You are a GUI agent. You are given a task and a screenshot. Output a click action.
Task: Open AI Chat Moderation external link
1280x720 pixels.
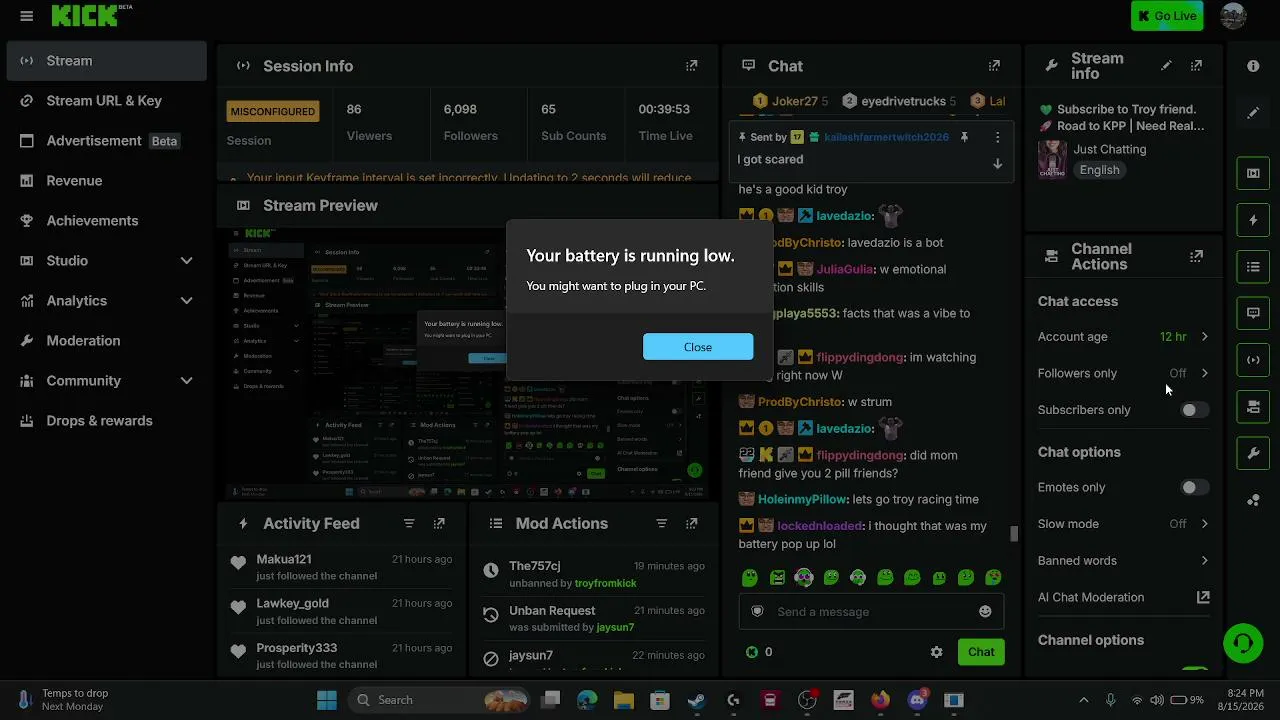(1203, 597)
